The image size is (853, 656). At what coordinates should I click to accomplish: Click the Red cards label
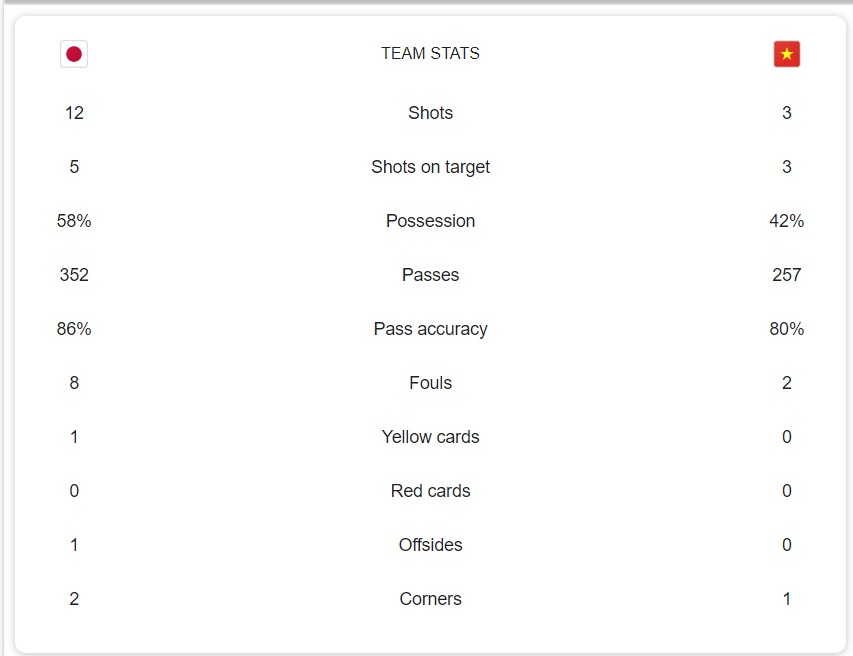(x=430, y=491)
